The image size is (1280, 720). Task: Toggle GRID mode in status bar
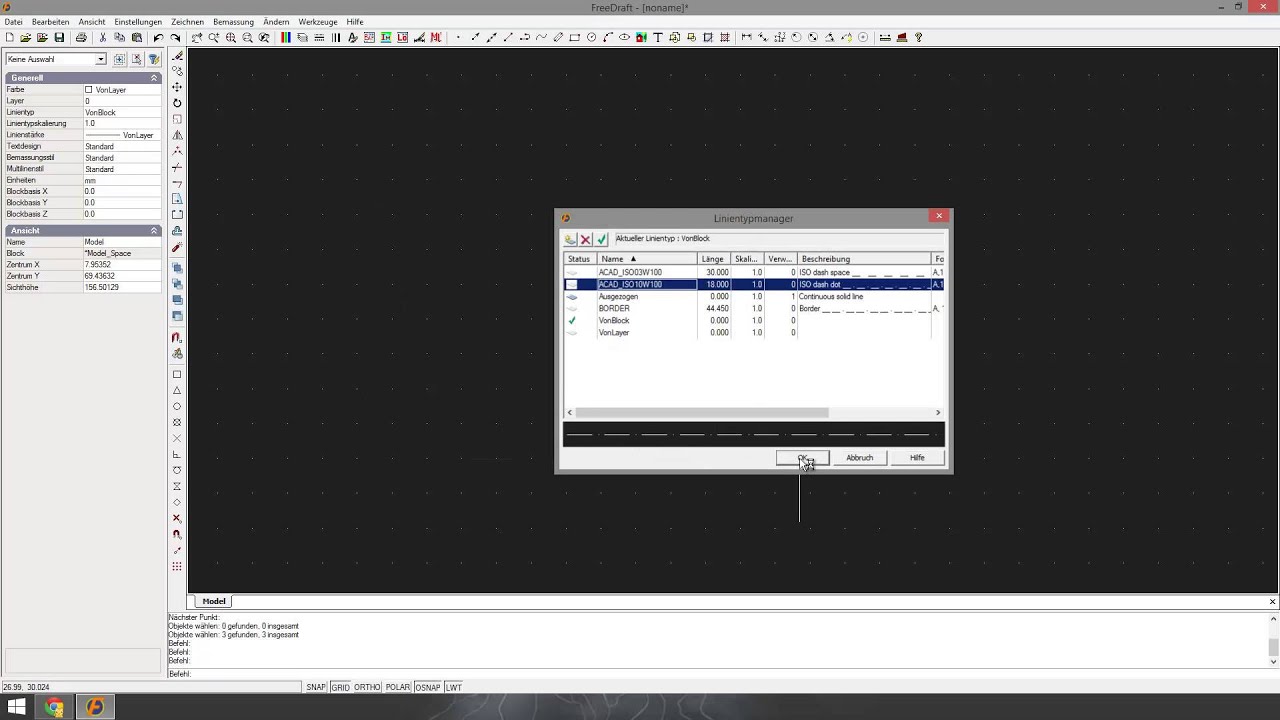(x=340, y=687)
